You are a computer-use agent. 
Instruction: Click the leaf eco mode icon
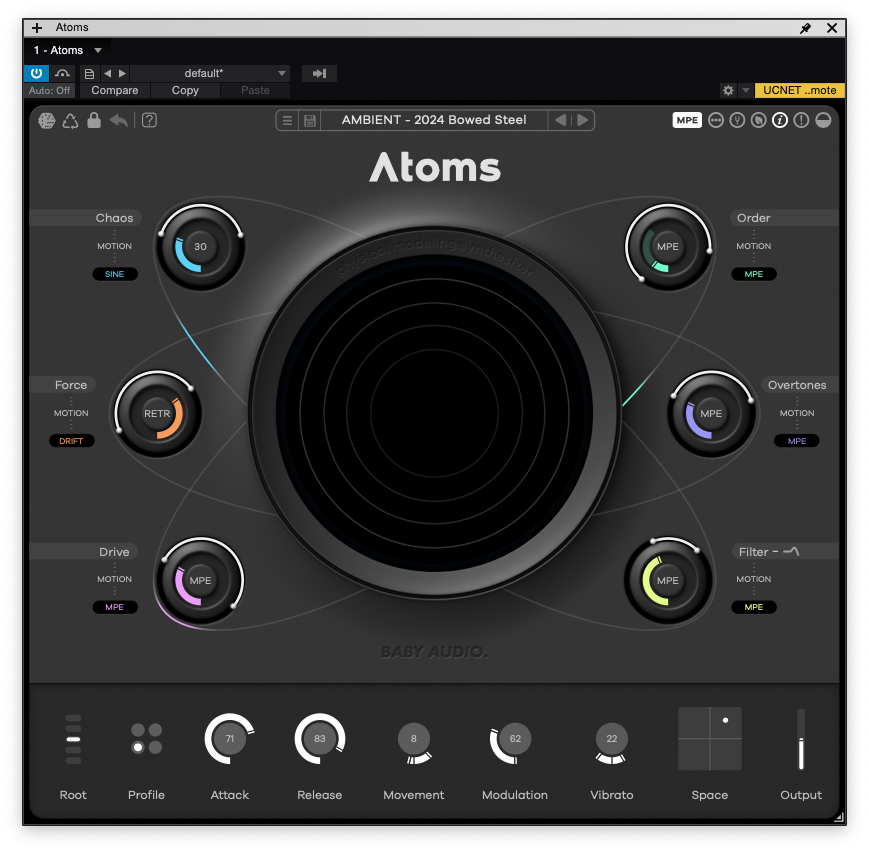(759, 120)
